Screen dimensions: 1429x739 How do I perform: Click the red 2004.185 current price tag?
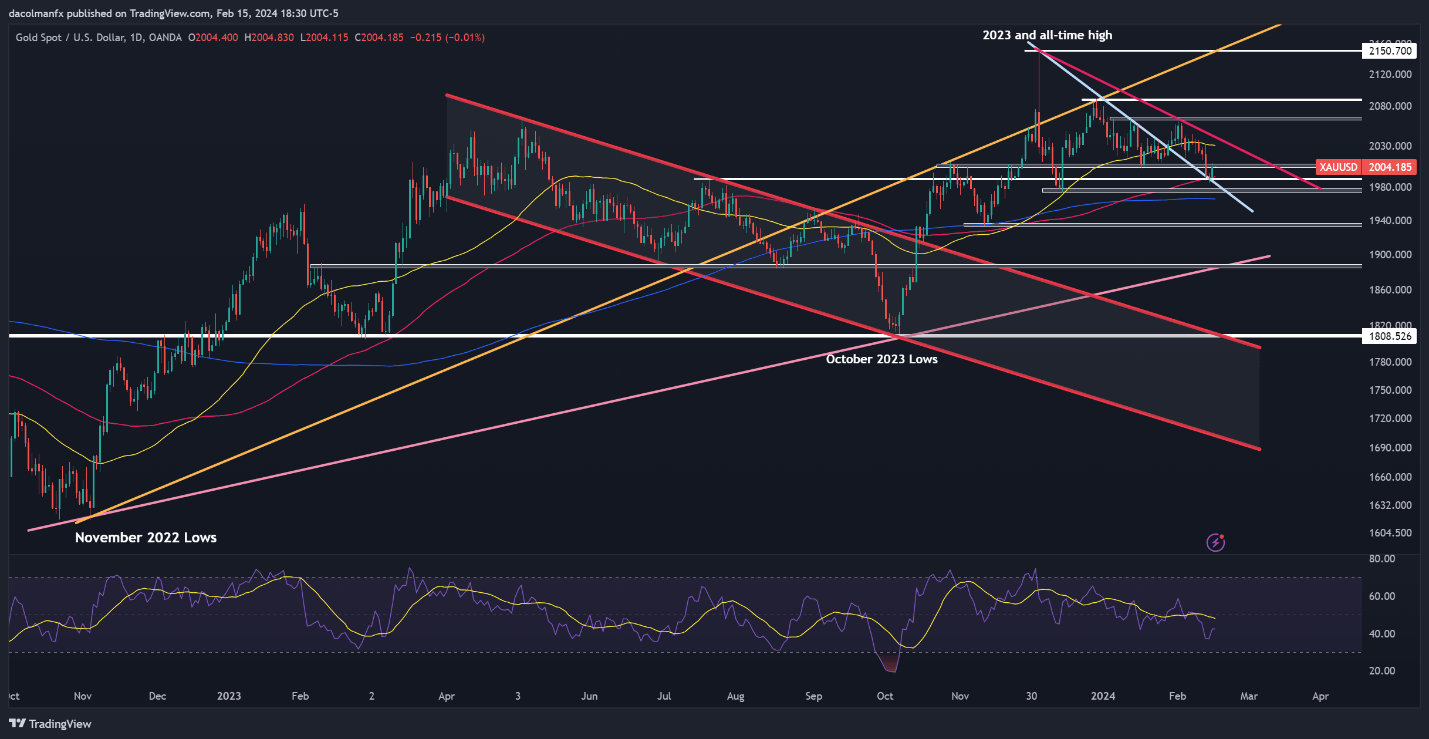click(1389, 167)
